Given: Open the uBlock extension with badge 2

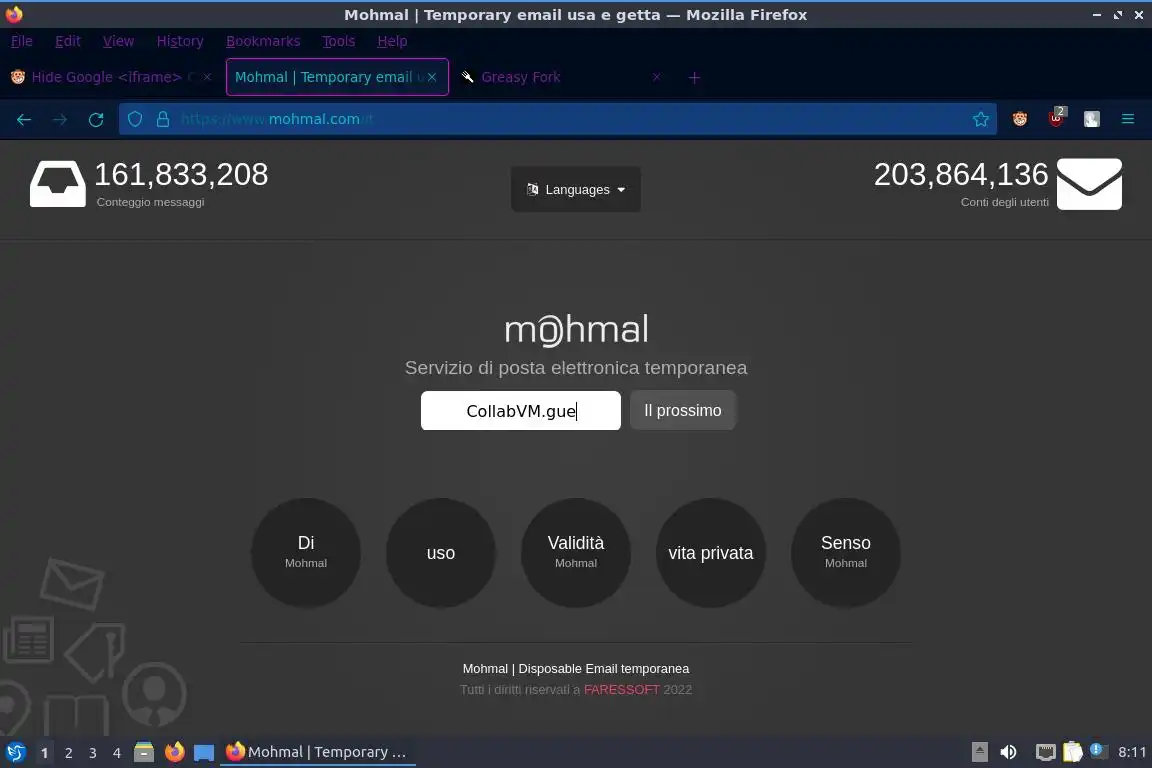Looking at the screenshot, I should tap(1056, 118).
